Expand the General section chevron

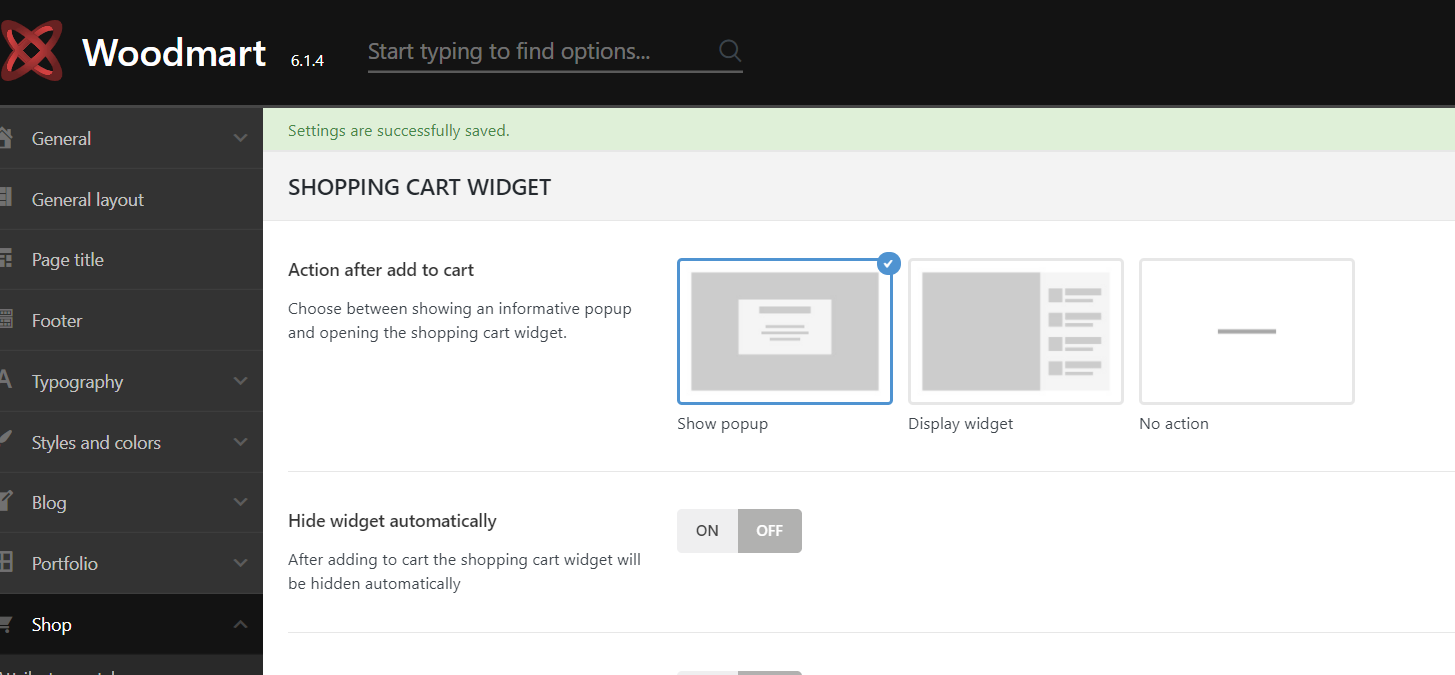pyautogui.click(x=240, y=138)
